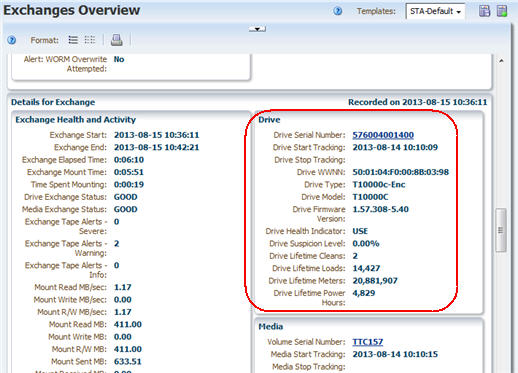Open the STA-Default templates dropdown

pos(435,11)
